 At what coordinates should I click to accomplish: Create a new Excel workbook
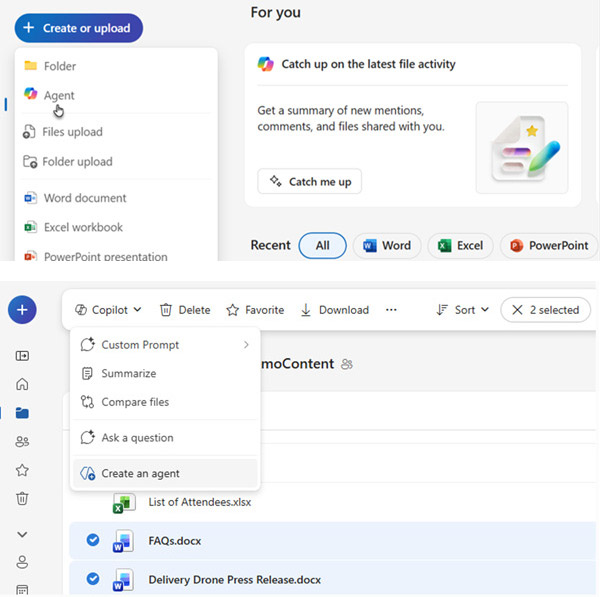click(116, 227)
